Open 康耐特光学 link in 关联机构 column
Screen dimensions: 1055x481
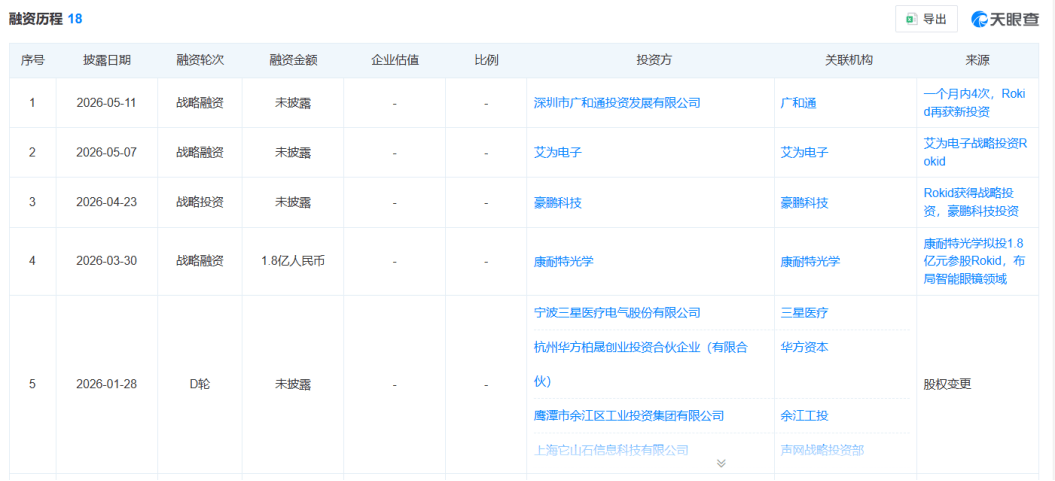click(x=810, y=261)
